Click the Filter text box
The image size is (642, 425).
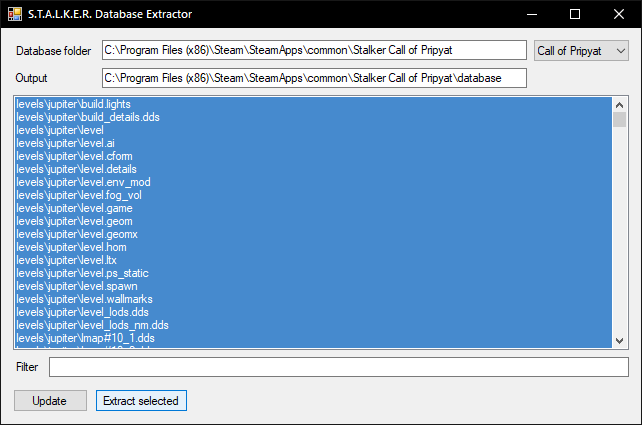pos(339,367)
